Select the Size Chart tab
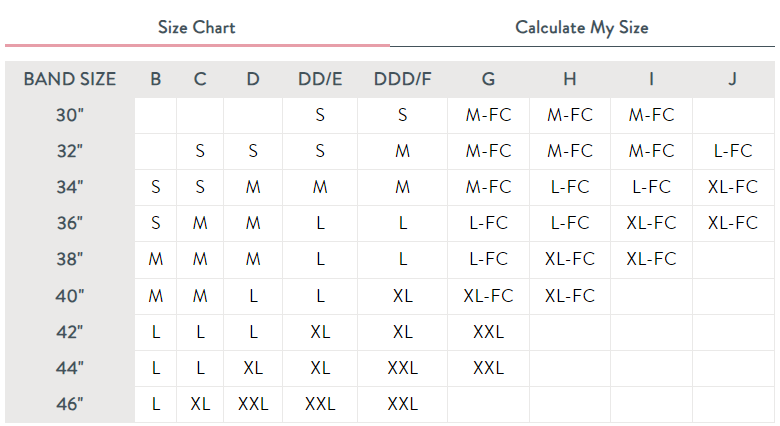 pos(197,27)
